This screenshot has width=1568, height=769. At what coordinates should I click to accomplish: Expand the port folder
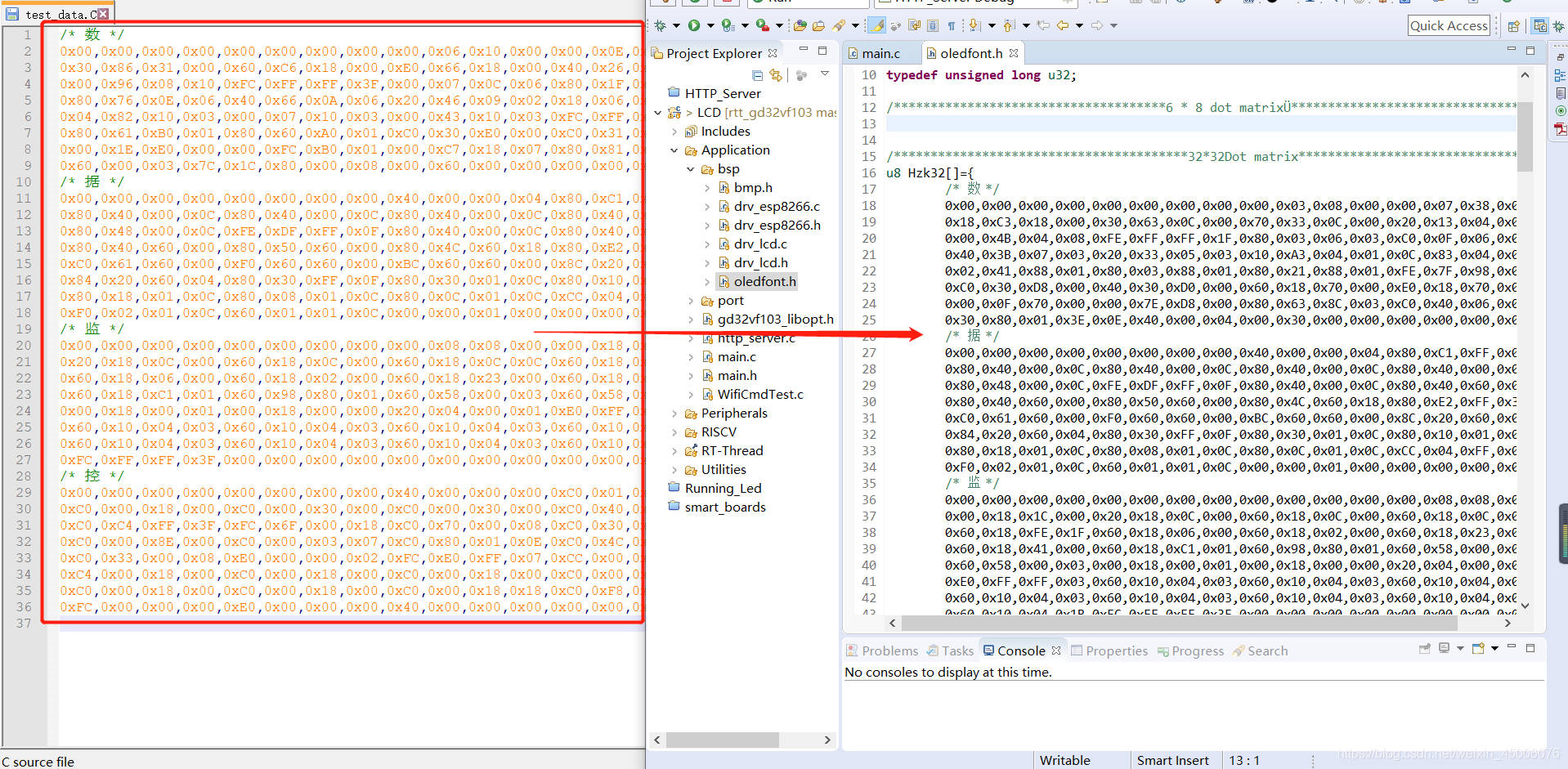click(691, 301)
